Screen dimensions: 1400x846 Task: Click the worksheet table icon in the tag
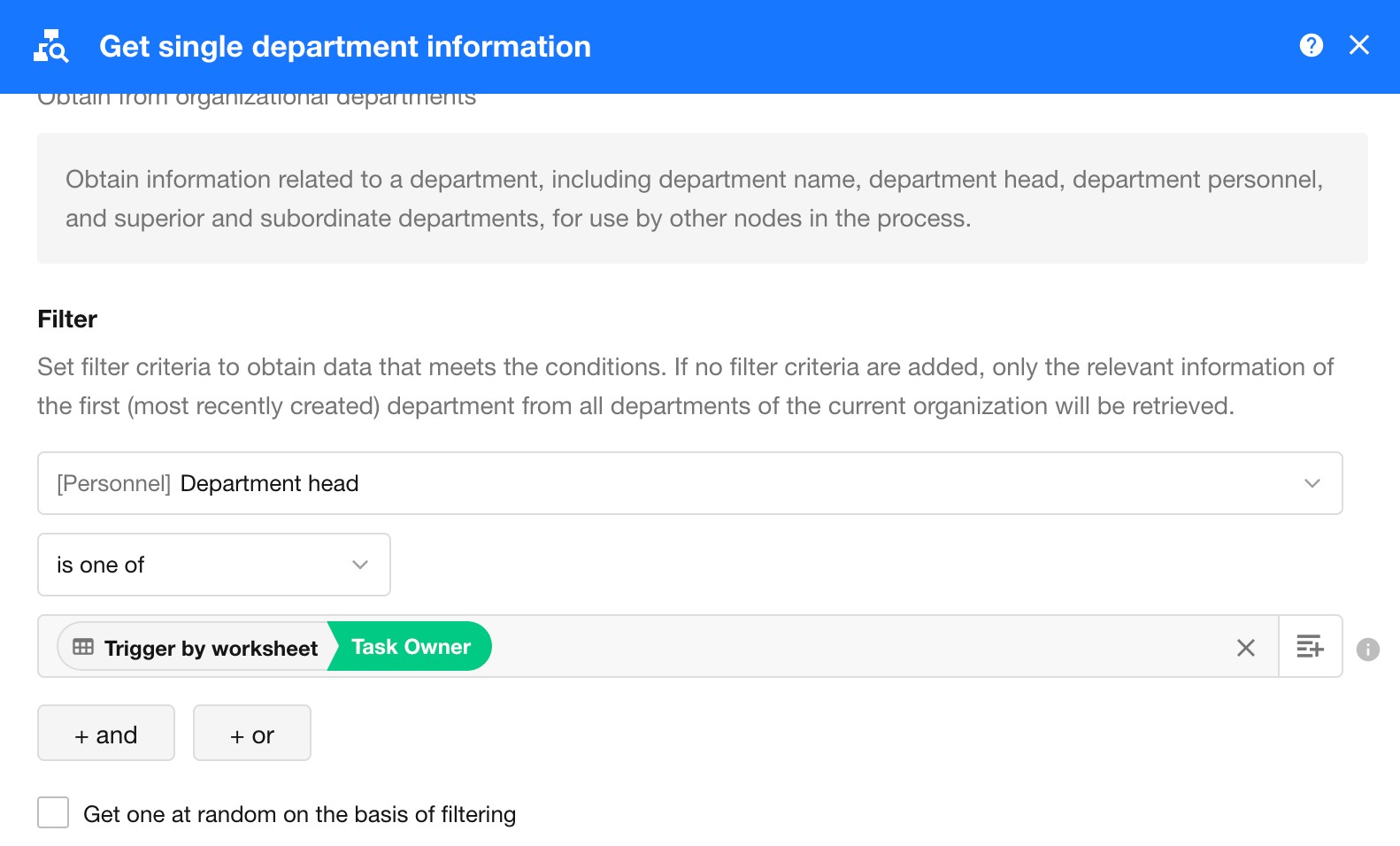click(83, 647)
